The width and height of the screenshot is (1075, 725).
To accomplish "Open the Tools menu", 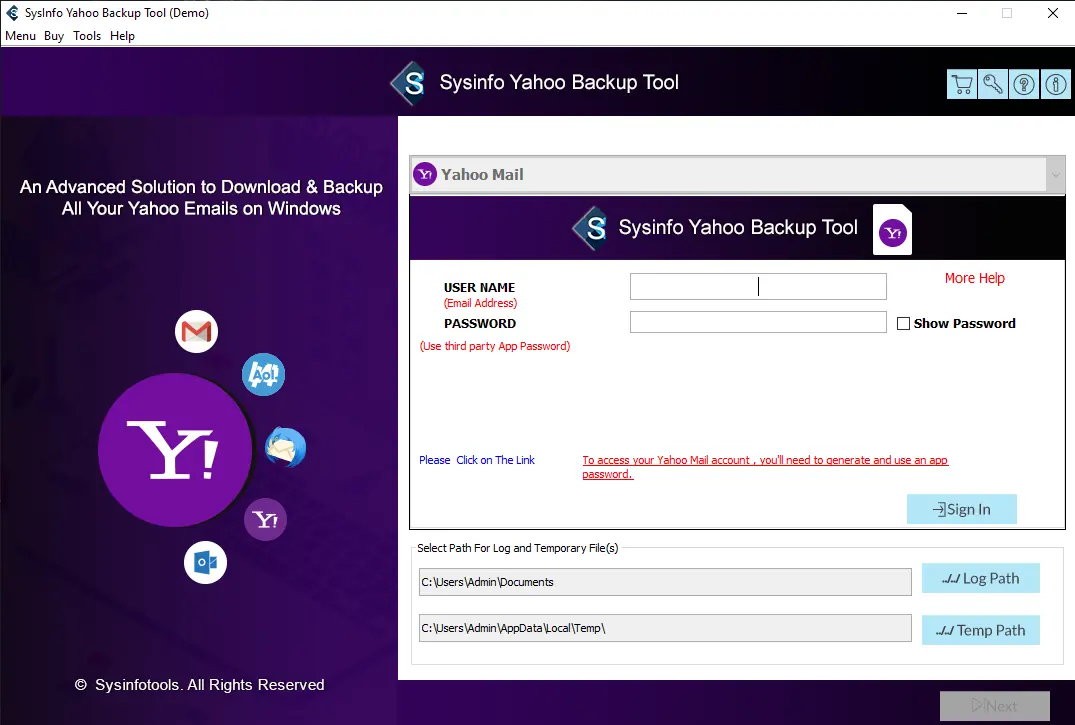I will (86, 35).
